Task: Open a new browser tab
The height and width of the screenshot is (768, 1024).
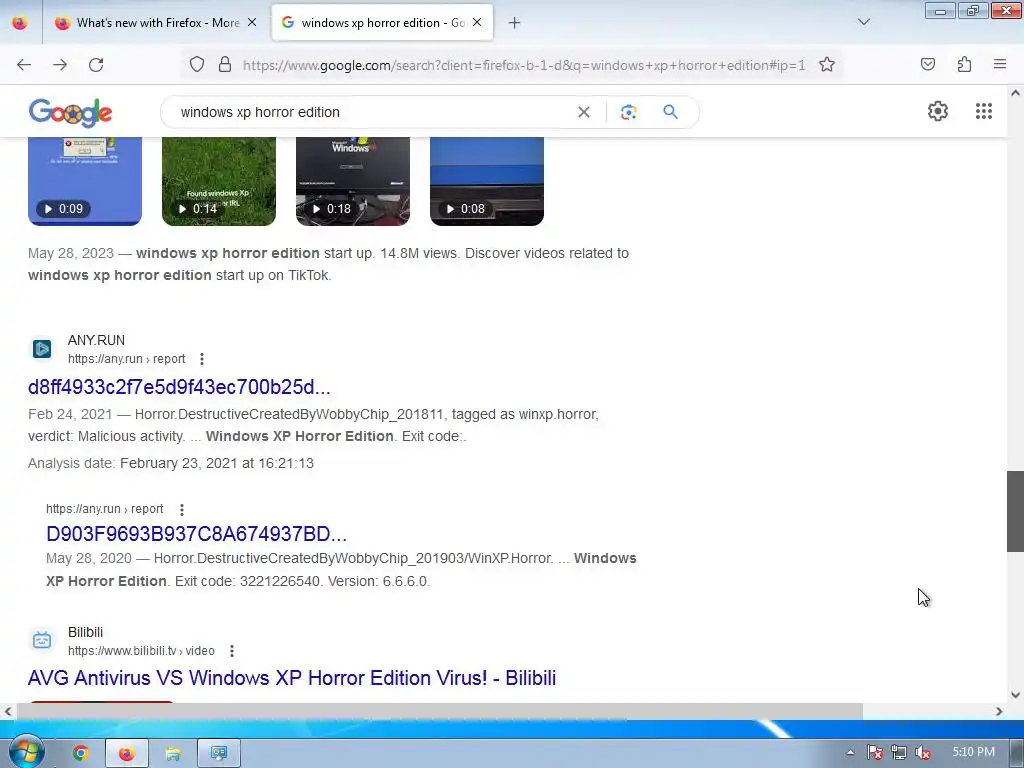Action: click(515, 23)
